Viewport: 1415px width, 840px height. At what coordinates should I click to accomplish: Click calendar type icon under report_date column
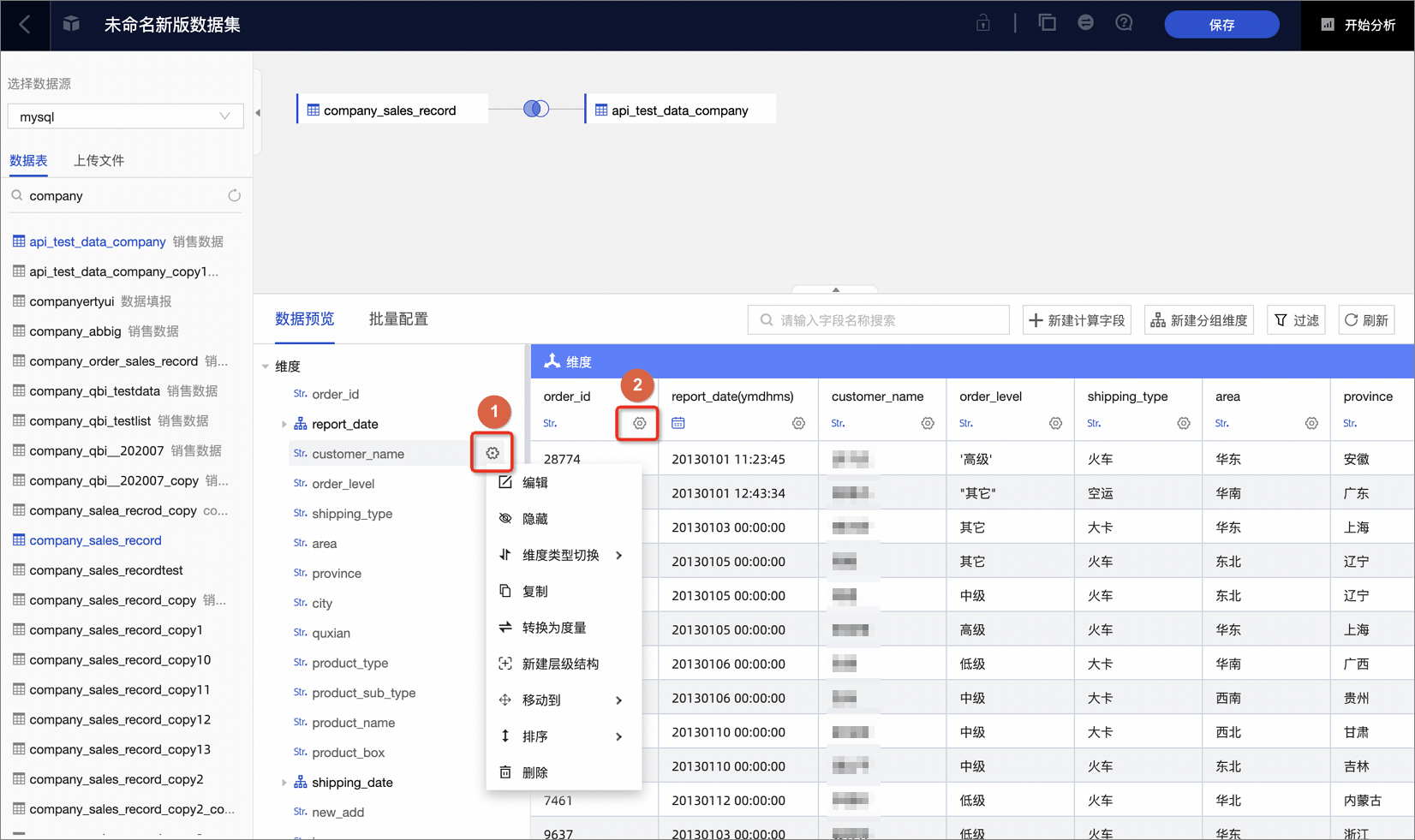coord(678,423)
